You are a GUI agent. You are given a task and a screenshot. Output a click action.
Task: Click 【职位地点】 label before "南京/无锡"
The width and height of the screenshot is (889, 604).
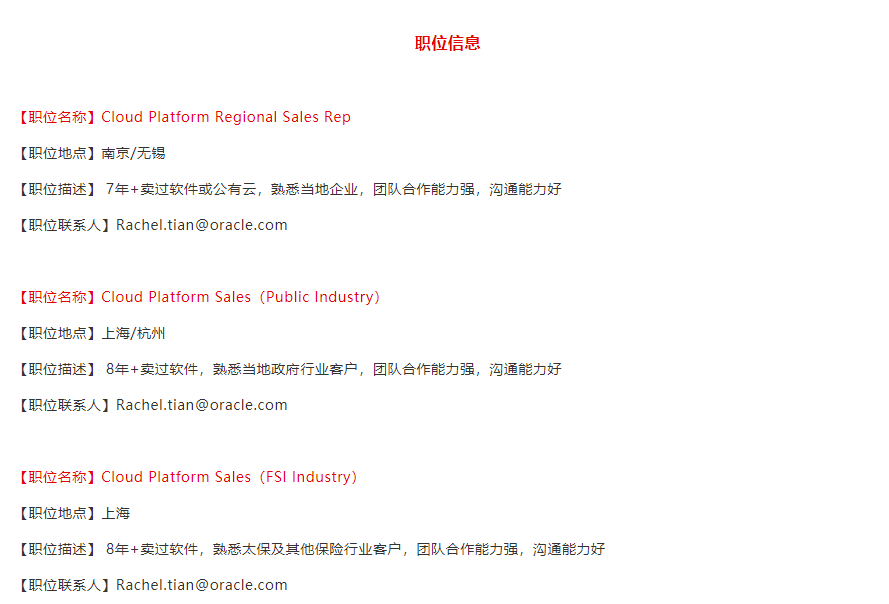click(x=58, y=153)
